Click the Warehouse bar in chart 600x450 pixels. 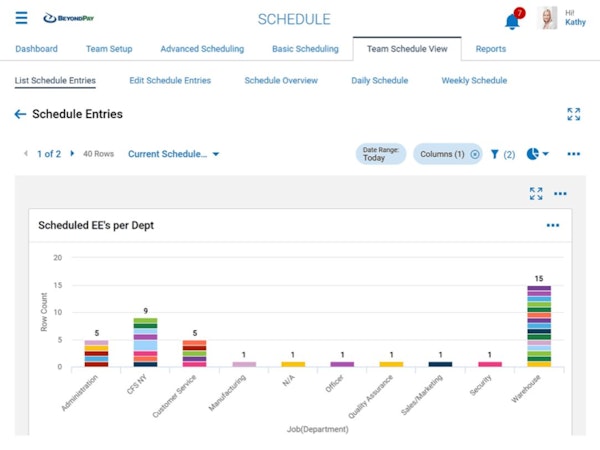pos(539,326)
